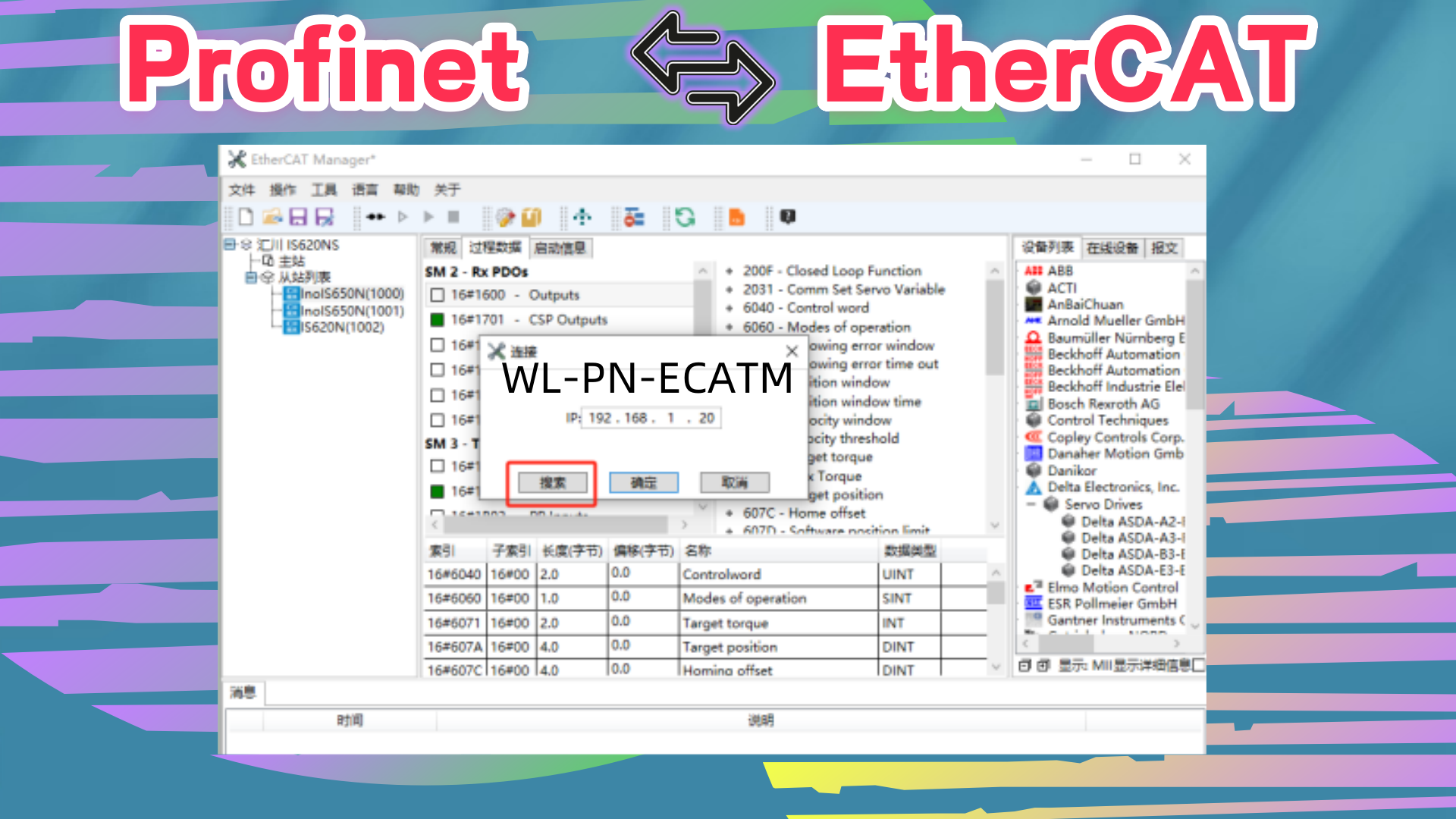Click the 取消 button in connect dialog
This screenshot has height=819, width=1456.
[735, 482]
